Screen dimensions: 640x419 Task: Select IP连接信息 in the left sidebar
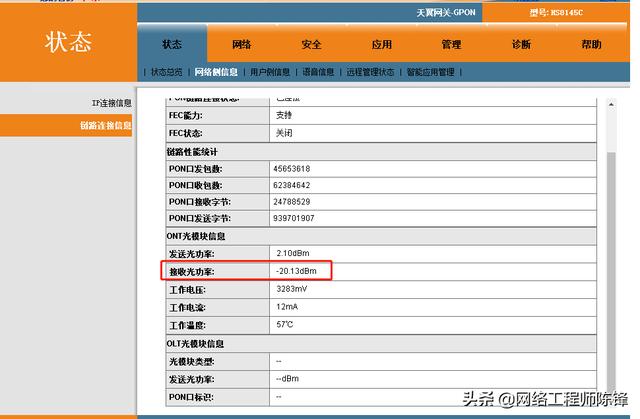click(111, 103)
